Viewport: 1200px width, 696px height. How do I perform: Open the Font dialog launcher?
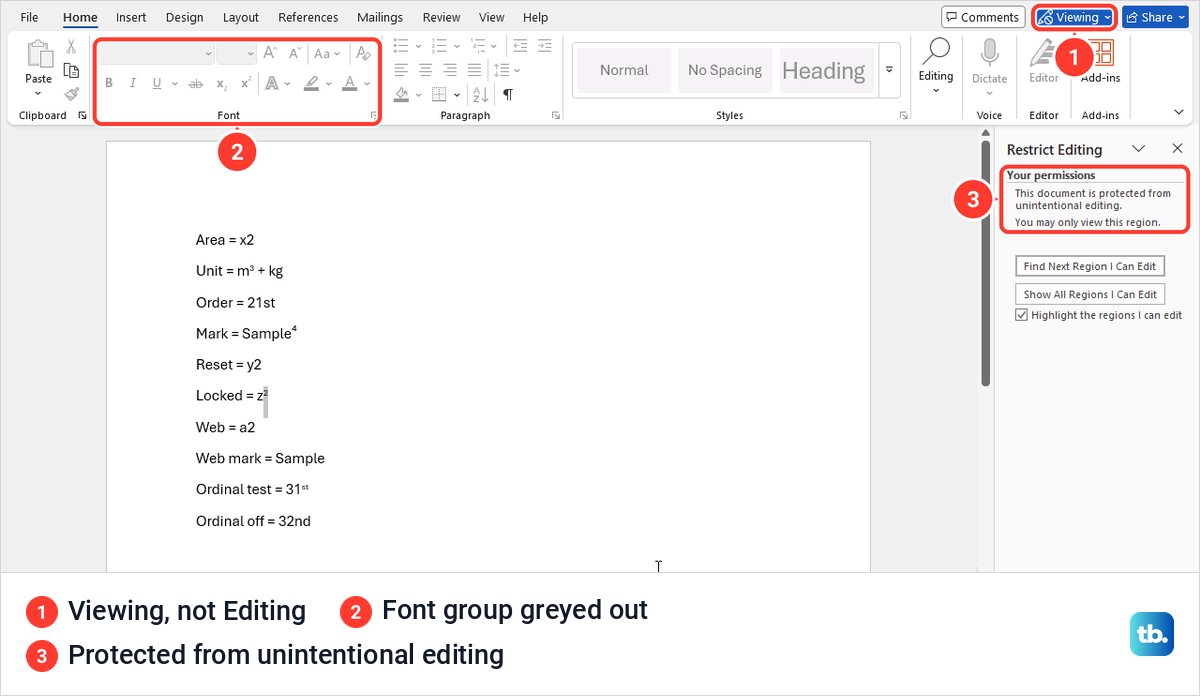[x=373, y=116]
